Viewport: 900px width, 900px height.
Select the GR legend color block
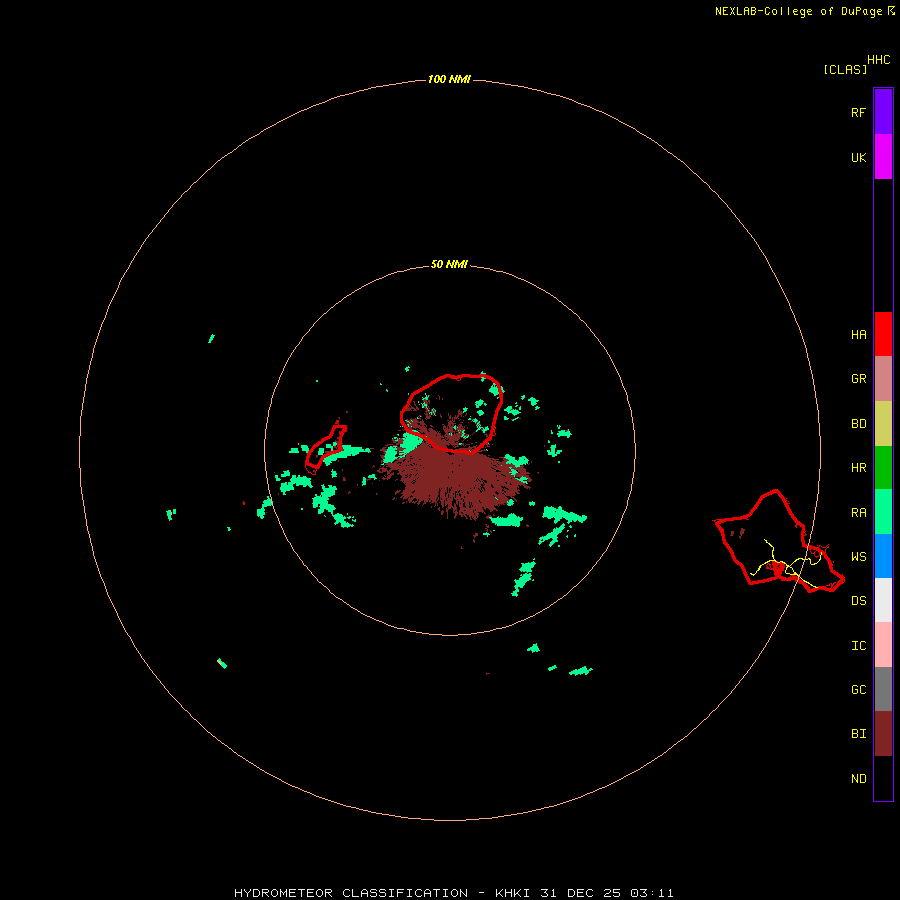(883, 379)
